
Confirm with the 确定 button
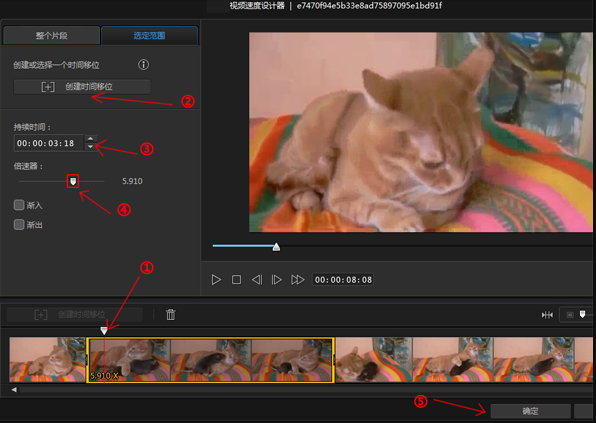[x=530, y=411]
